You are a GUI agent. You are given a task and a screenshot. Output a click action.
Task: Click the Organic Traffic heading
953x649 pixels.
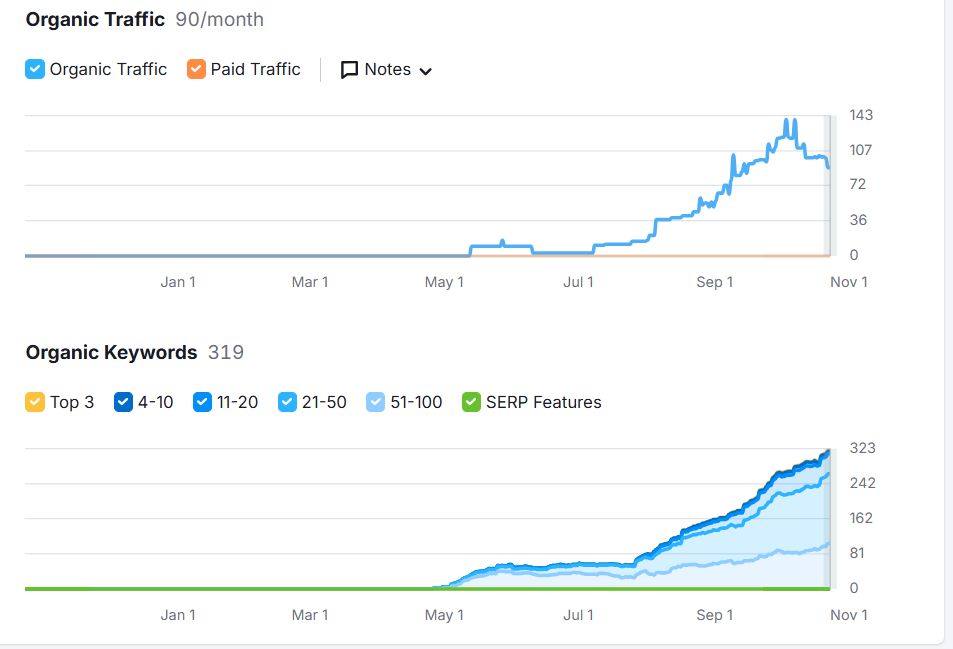95,19
